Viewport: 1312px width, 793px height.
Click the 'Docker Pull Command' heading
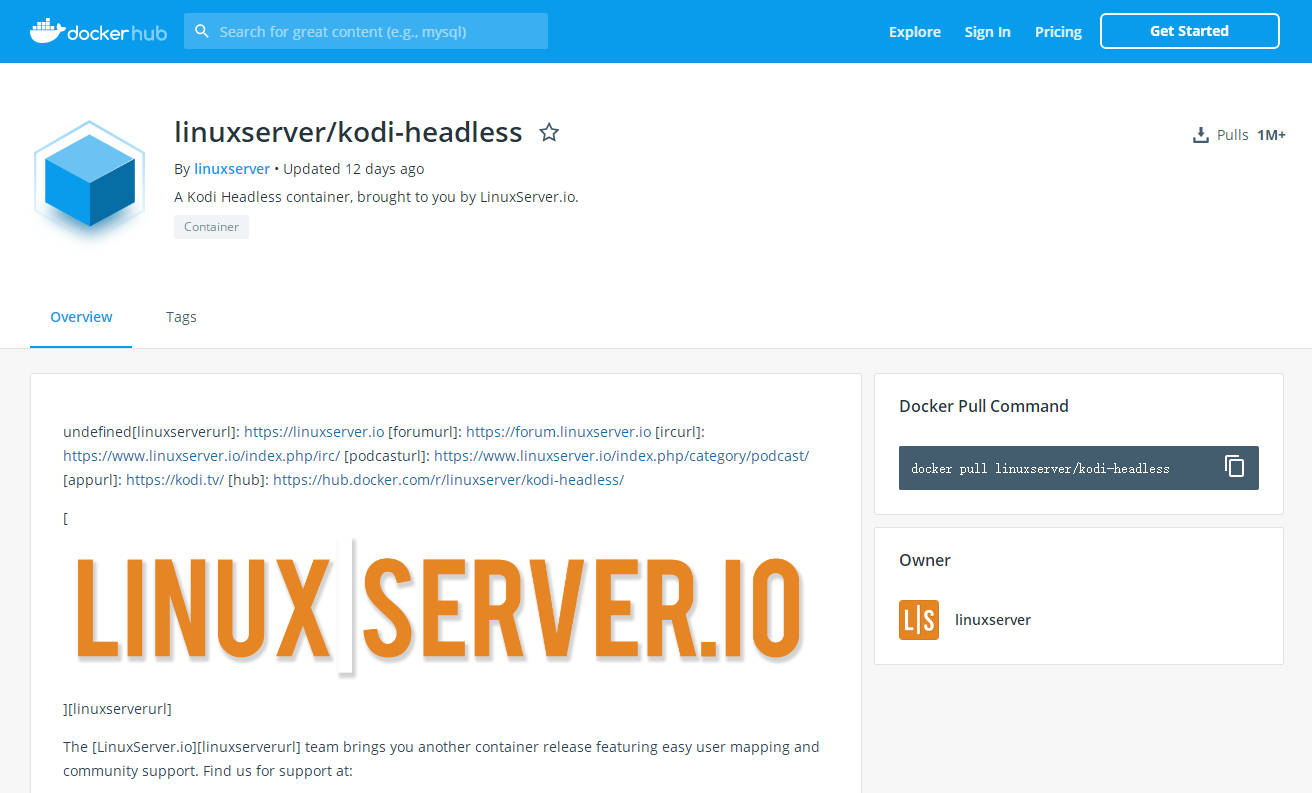[x=984, y=406]
